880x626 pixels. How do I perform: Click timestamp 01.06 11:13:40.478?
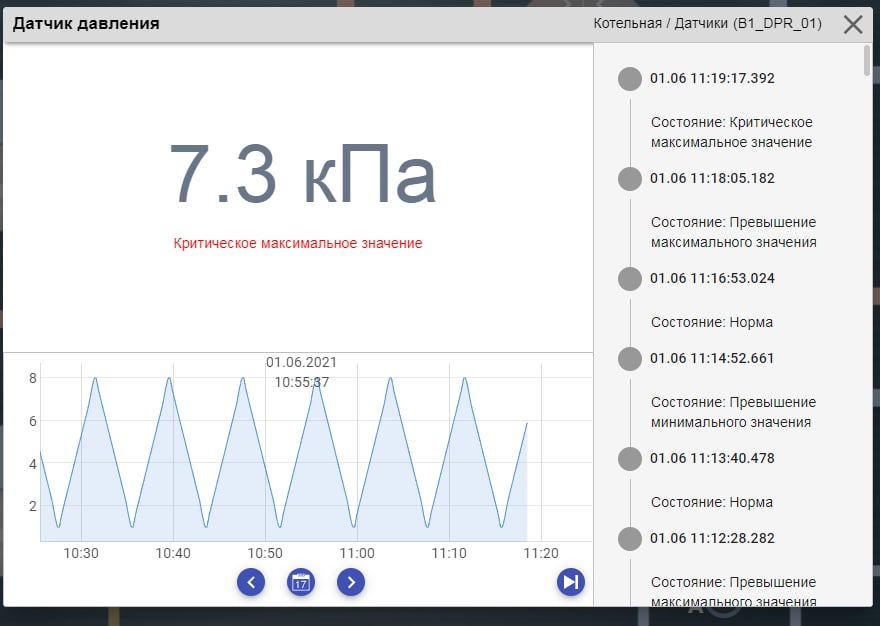click(x=712, y=458)
